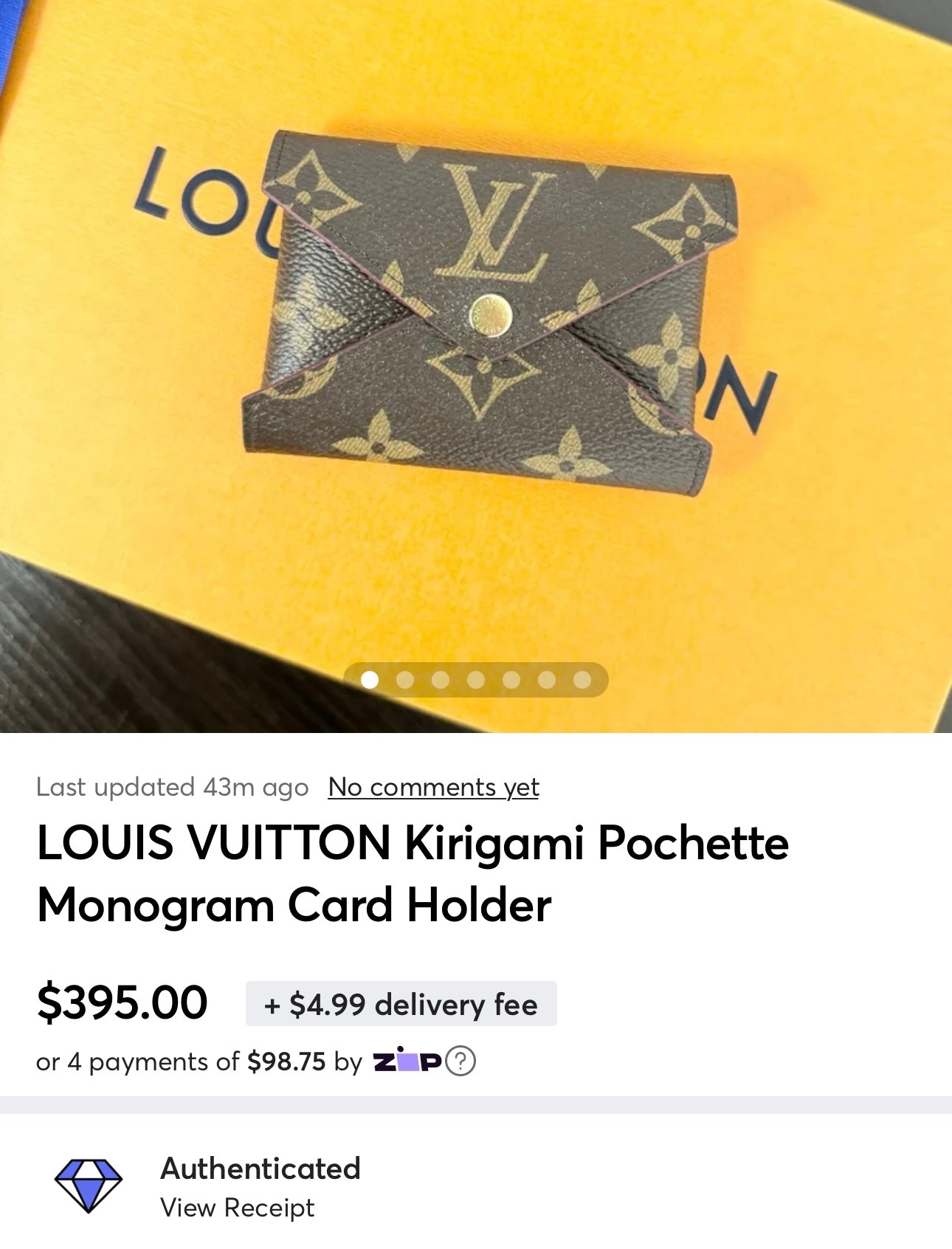Image resolution: width=952 pixels, height=1249 pixels.
Task: Open the Zip help question mark icon
Action: coord(461,1062)
